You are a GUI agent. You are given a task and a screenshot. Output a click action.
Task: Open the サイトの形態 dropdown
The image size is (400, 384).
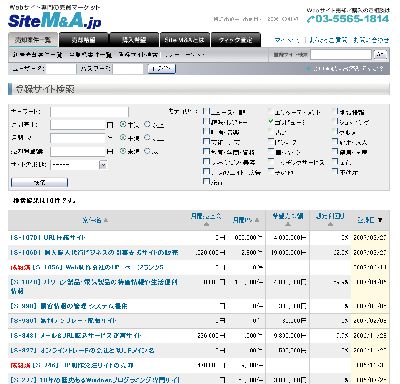coord(79,165)
